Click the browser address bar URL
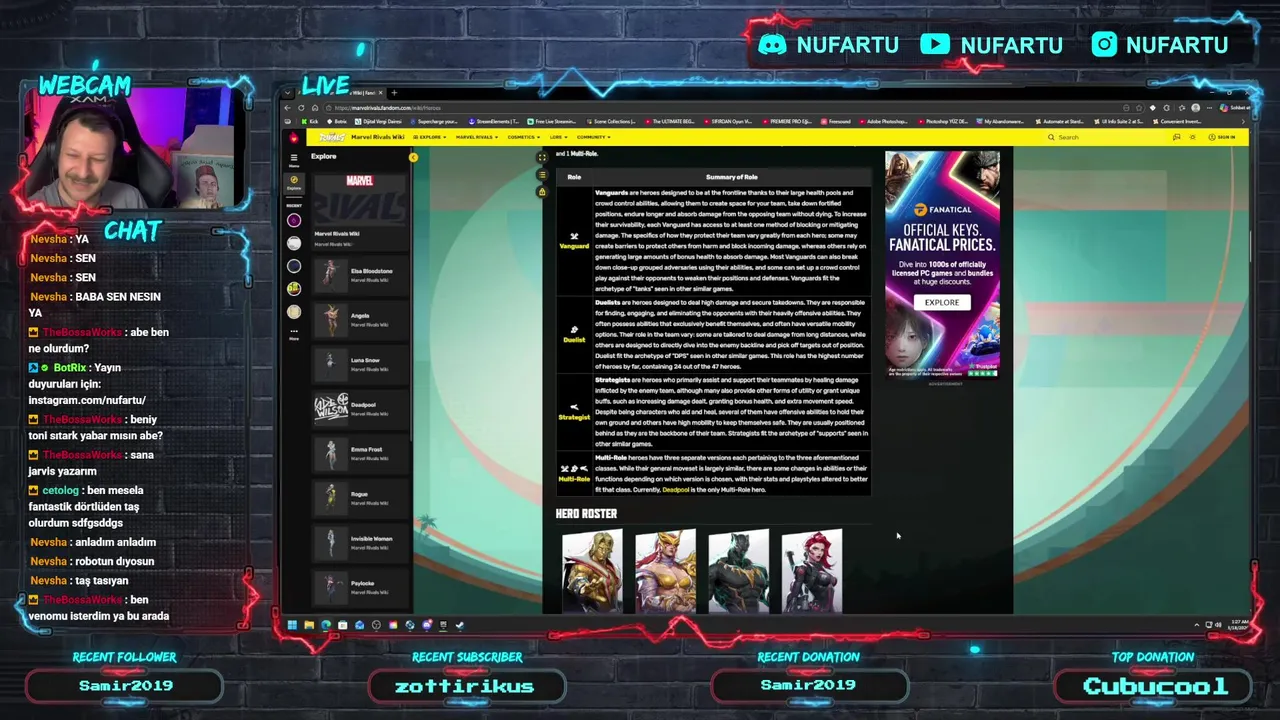 (x=388, y=108)
